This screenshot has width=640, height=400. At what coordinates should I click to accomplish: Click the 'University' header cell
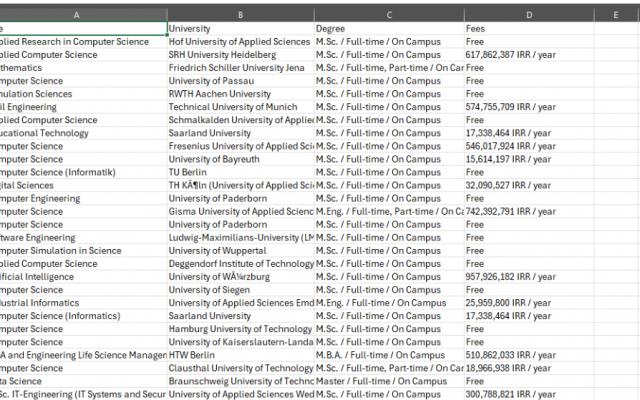(x=241, y=29)
